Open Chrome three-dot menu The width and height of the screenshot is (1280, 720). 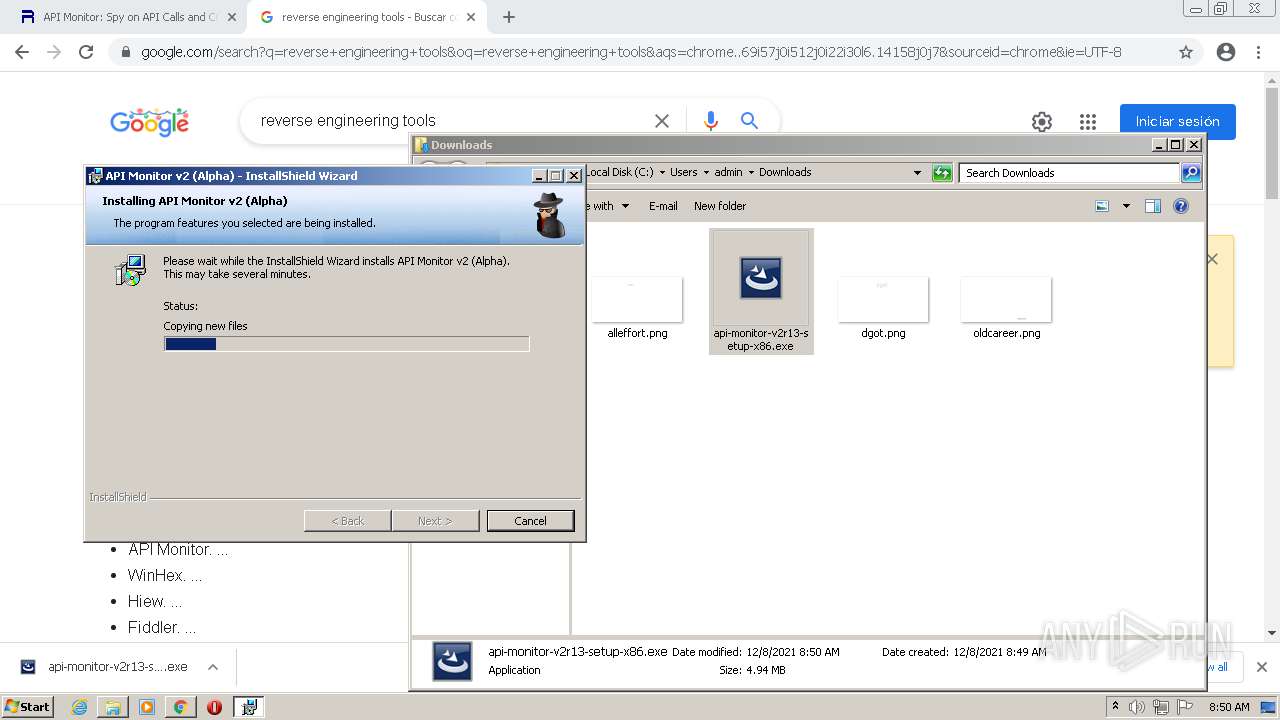[1258, 52]
